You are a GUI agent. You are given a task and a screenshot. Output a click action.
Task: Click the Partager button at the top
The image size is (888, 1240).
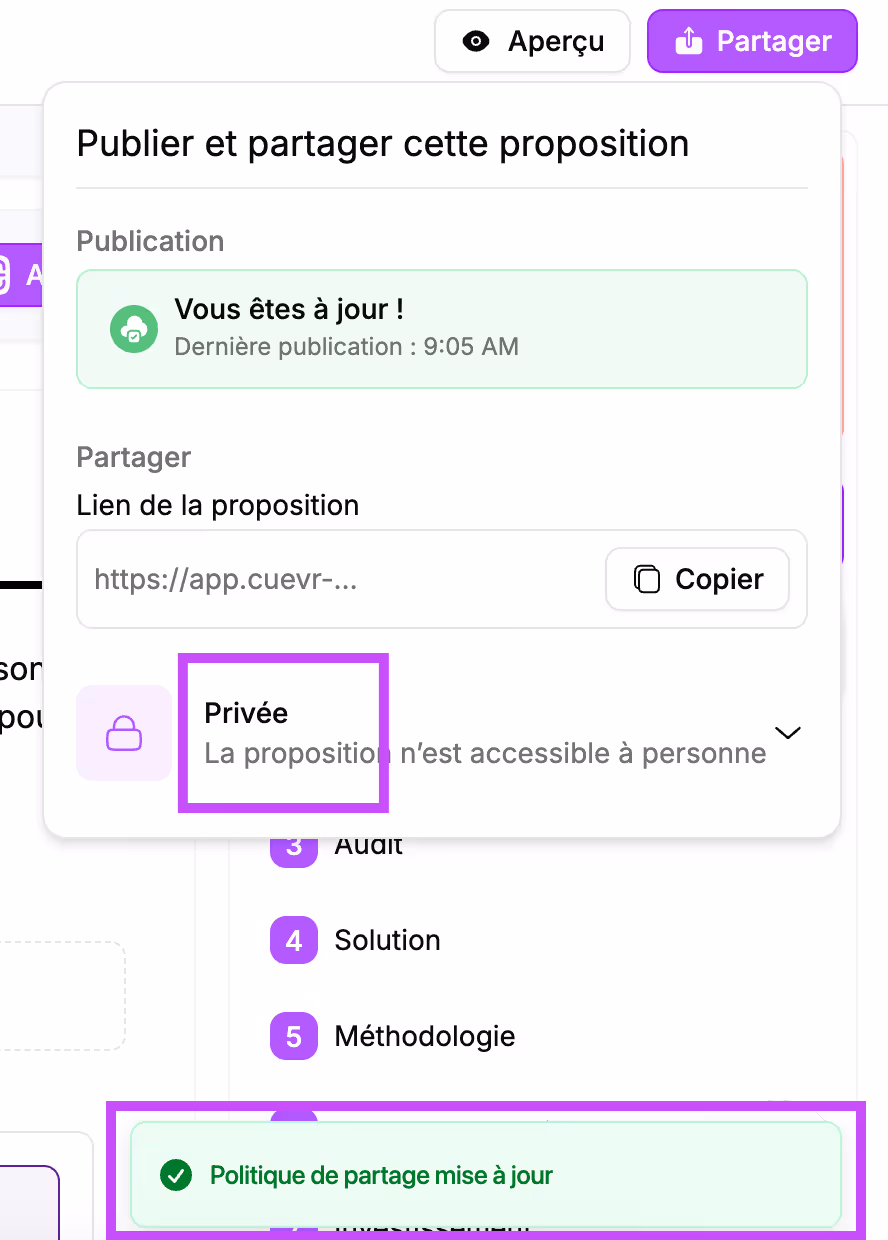pyautogui.click(x=751, y=41)
